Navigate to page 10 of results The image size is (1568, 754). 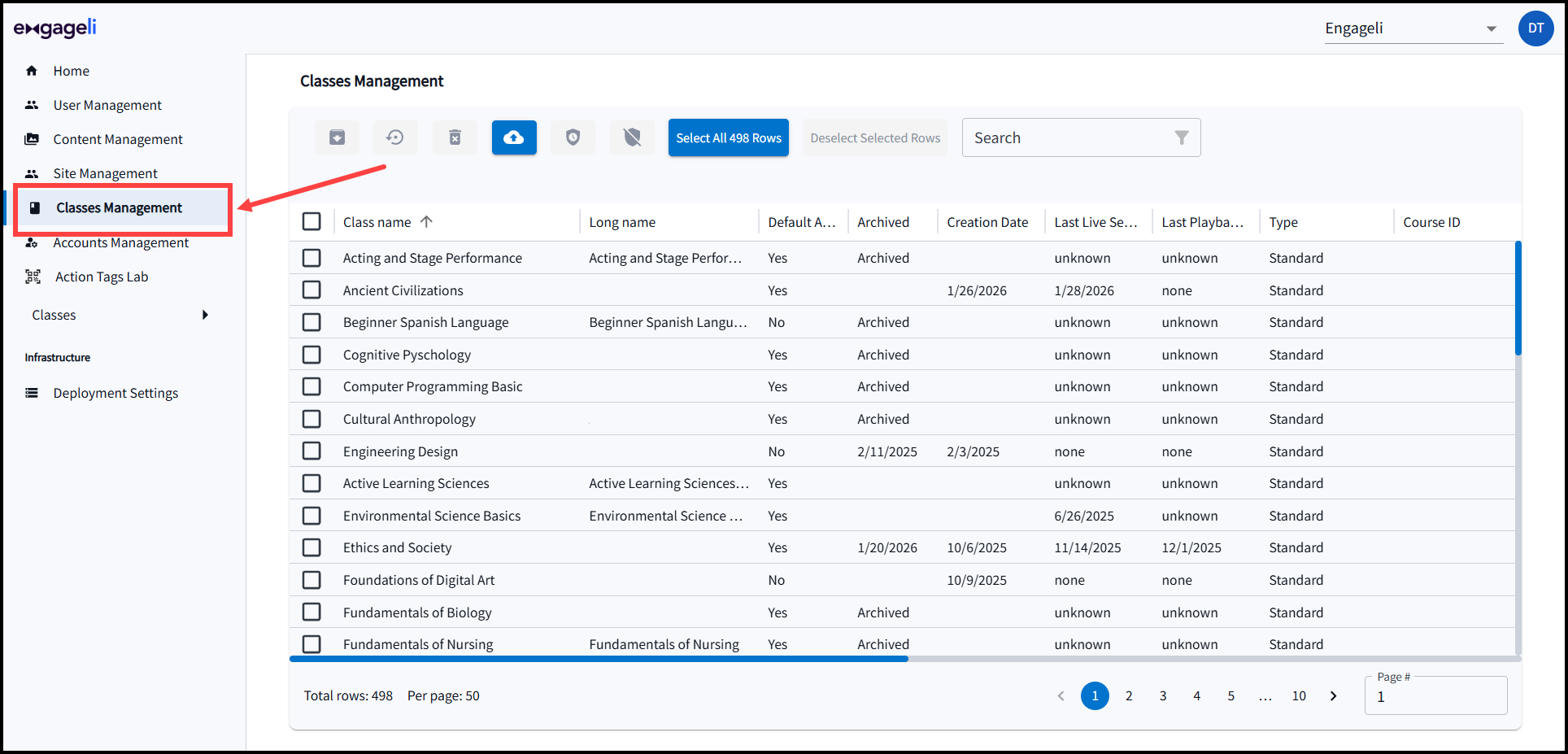(x=1299, y=695)
